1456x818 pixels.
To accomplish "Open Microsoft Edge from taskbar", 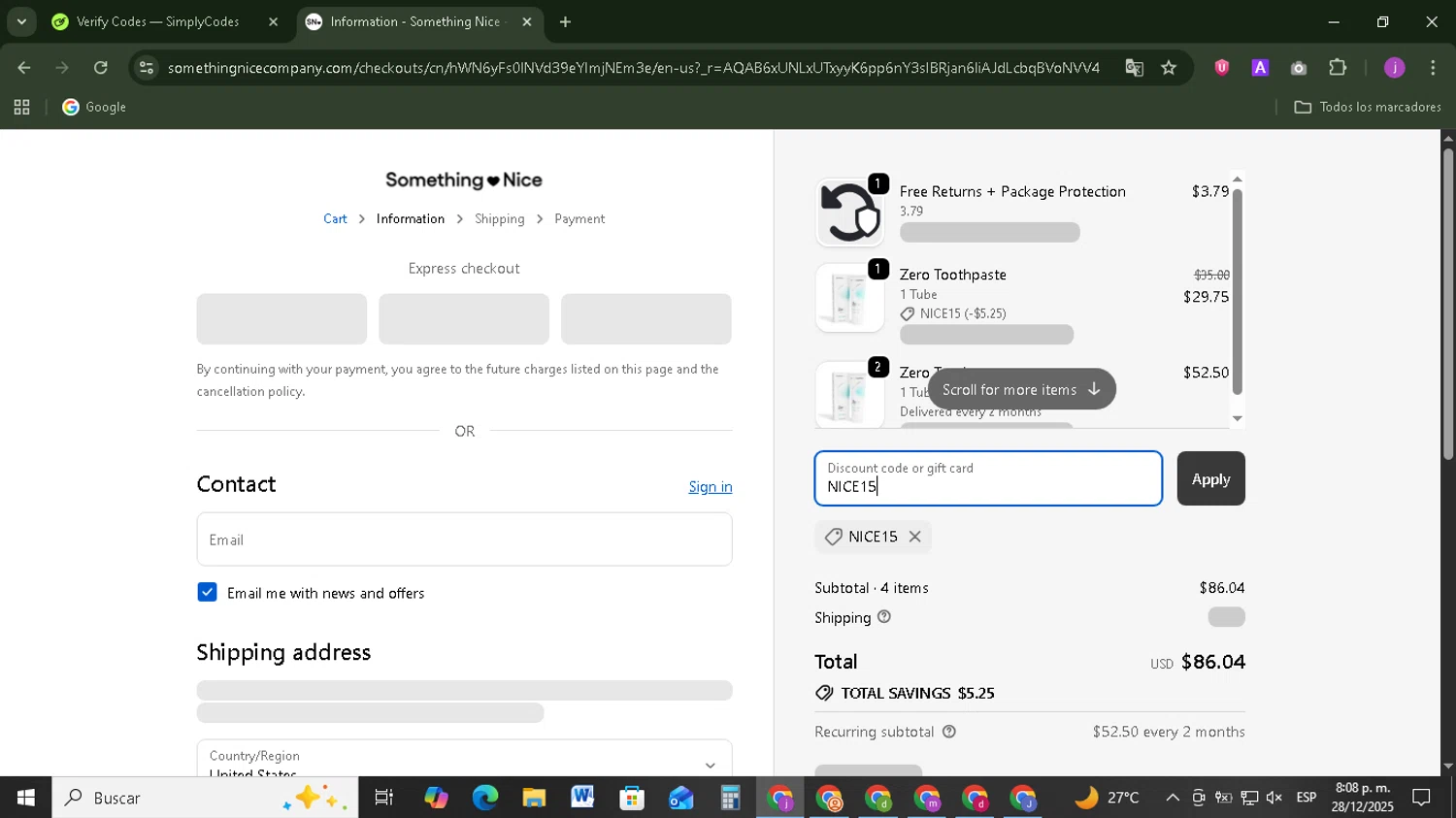I will pos(485,798).
